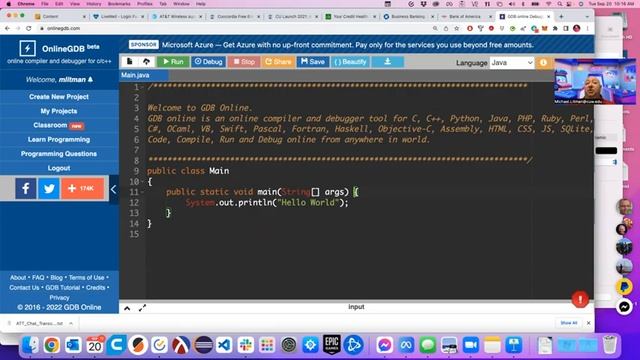Save the project with Save button

(x=313, y=62)
